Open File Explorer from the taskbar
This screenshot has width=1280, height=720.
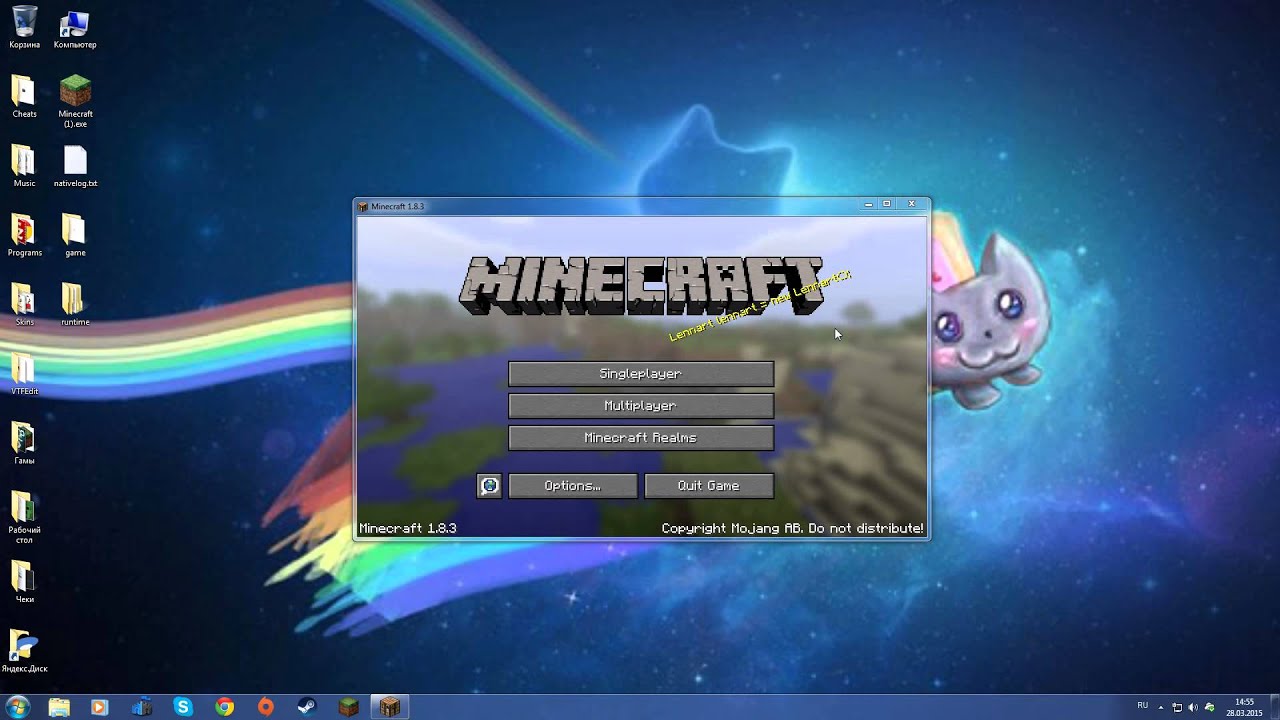point(59,707)
